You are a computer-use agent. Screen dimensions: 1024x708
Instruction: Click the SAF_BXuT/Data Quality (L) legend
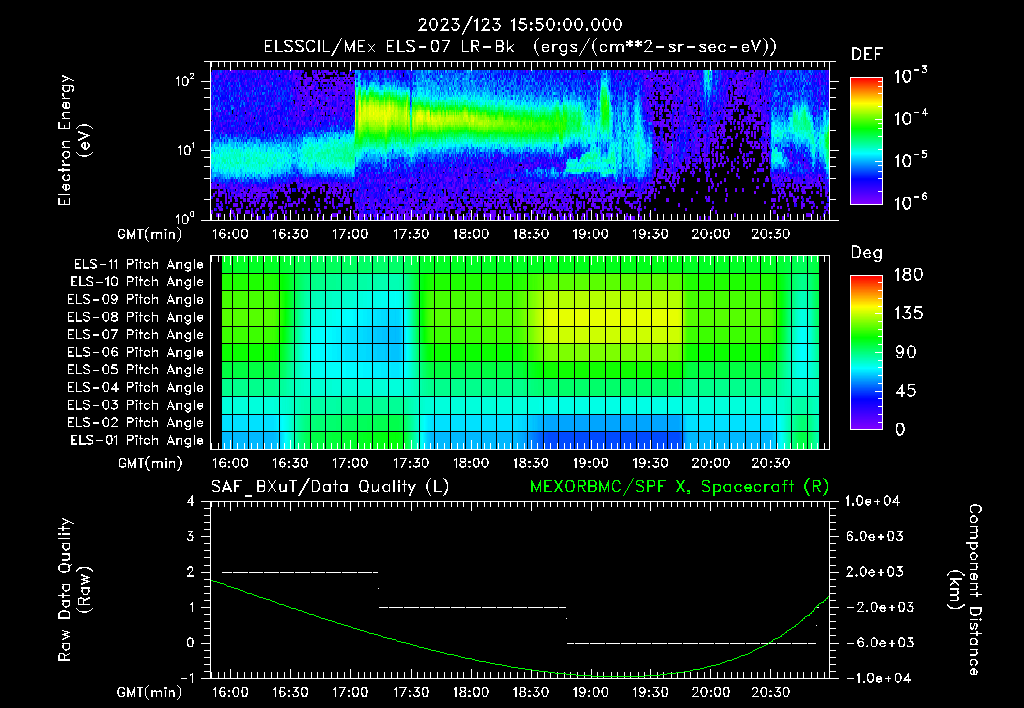330,487
